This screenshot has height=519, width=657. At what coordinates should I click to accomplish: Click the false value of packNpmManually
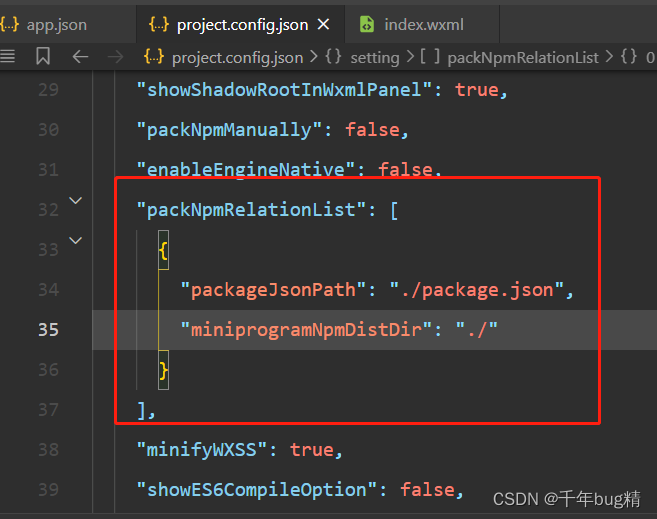point(372,130)
